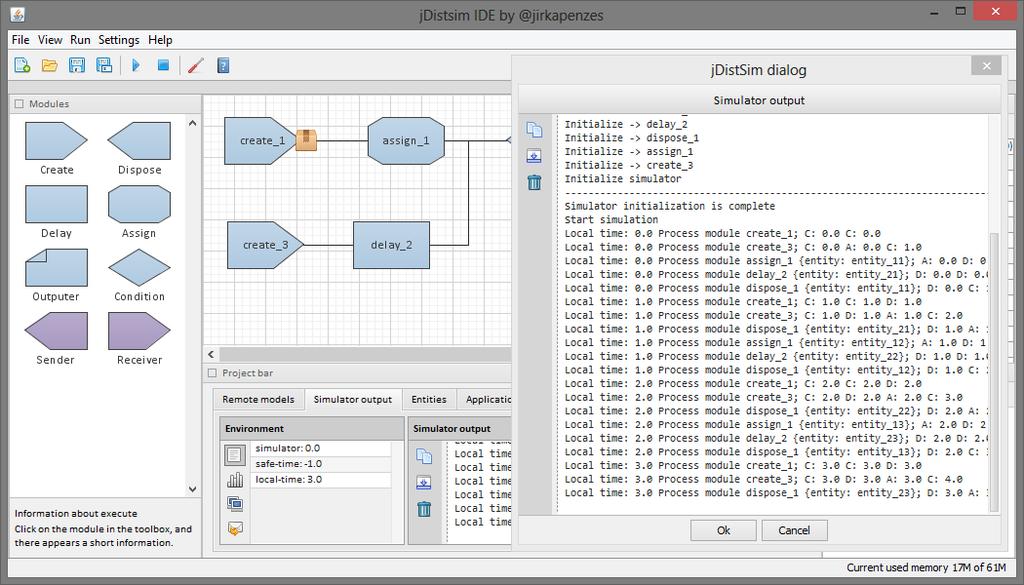Image resolution: width=1024 pixels, height=585 pixels.
Task: Click the safe-time: -1.0 environment row
Action: pos(321,464)
